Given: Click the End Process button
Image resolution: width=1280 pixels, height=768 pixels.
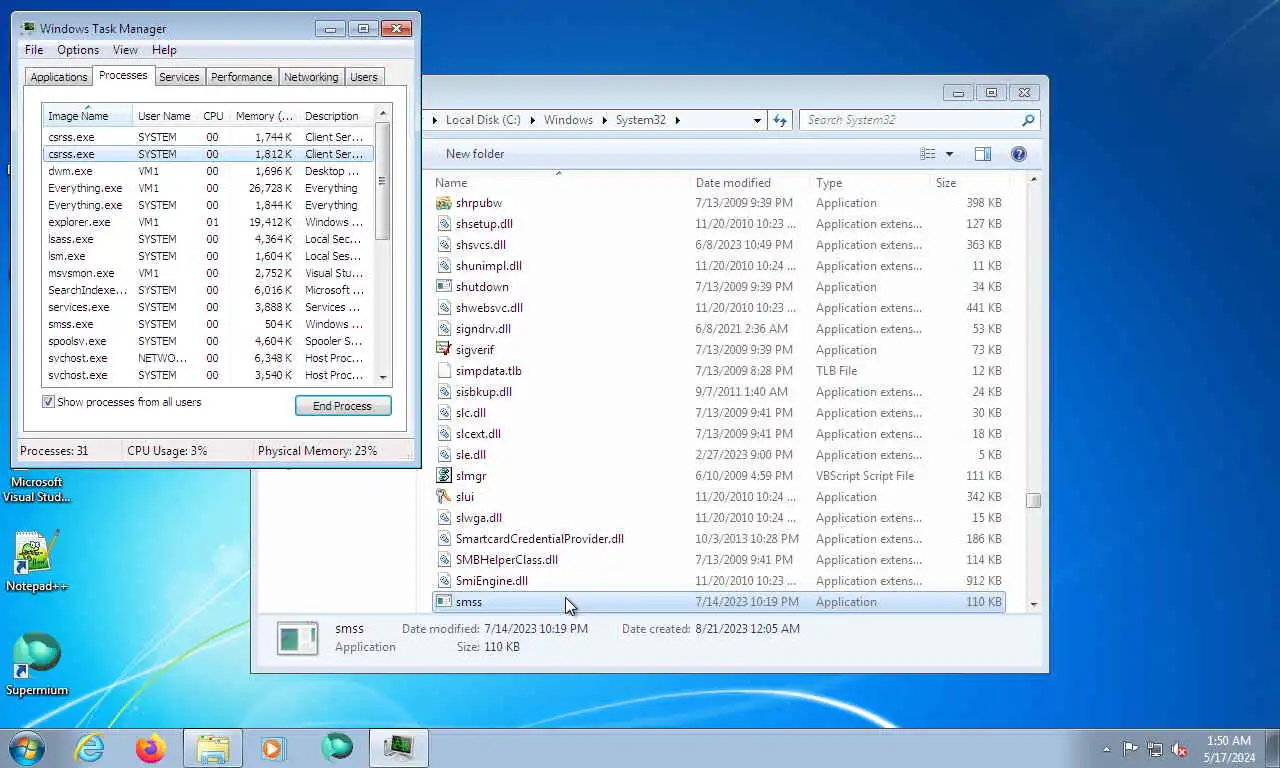Looking at the screenshot, I should [x=343, y=406].
